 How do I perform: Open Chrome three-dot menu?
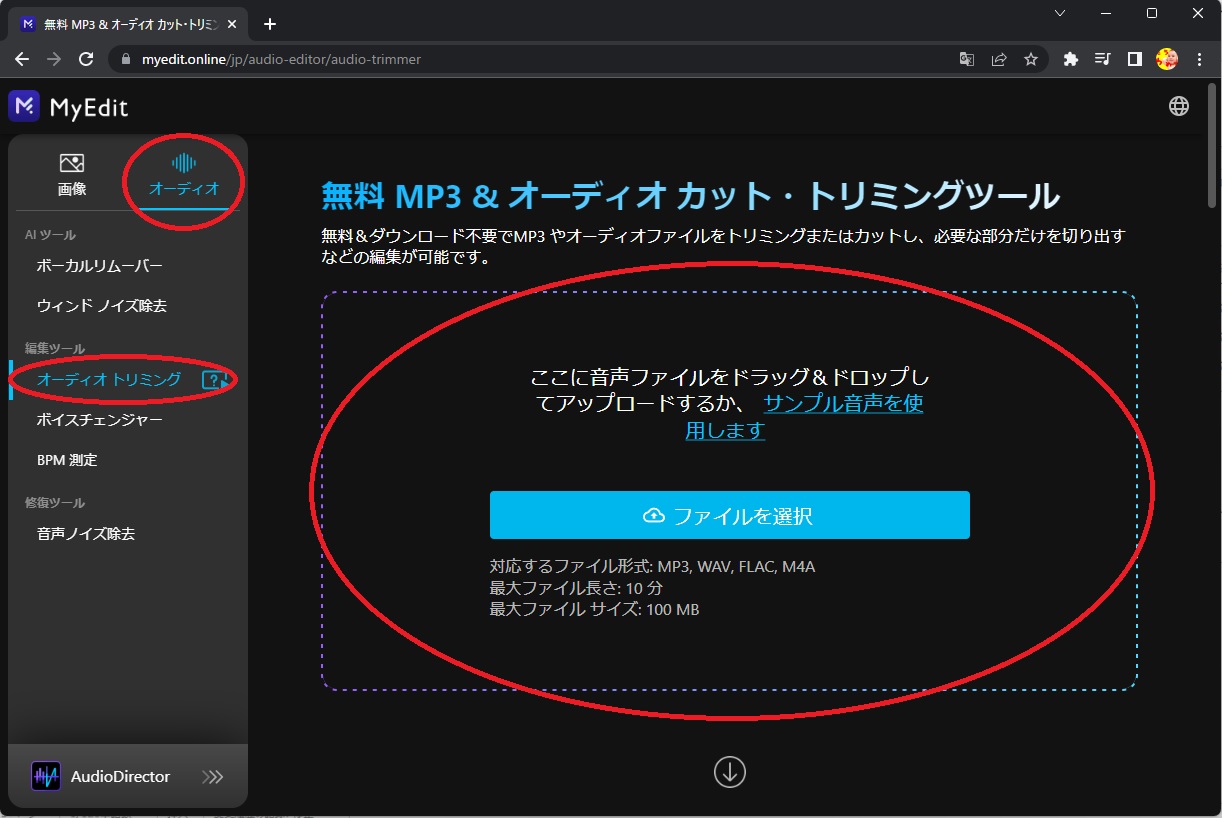(x=1199, y=59)
